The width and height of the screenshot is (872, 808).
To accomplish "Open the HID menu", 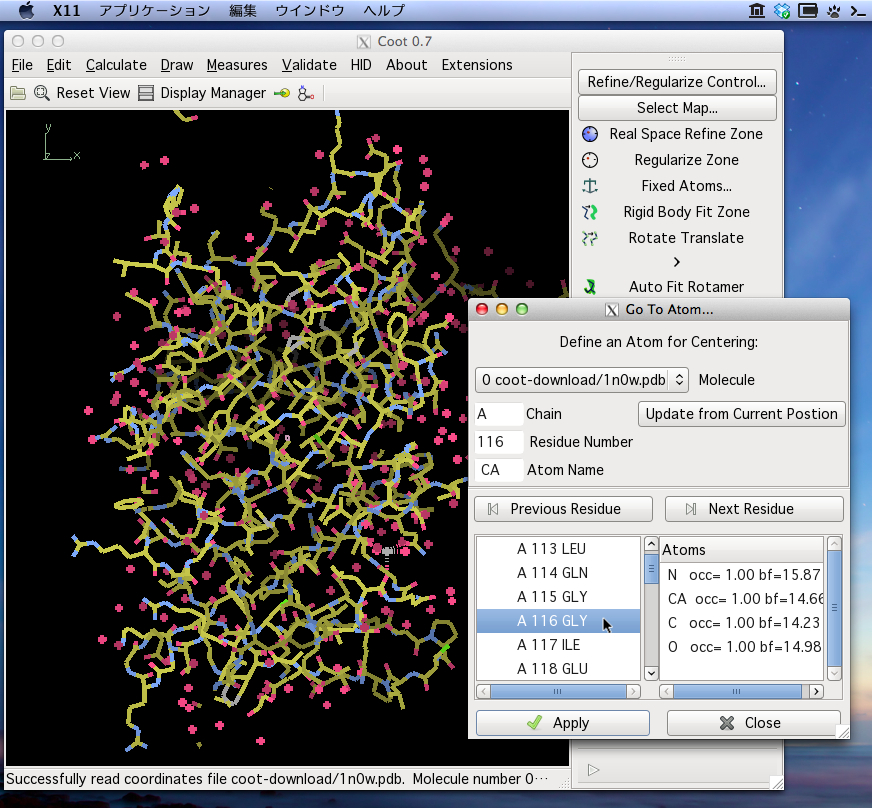I will pyautogui.click(x=361, y=65).
